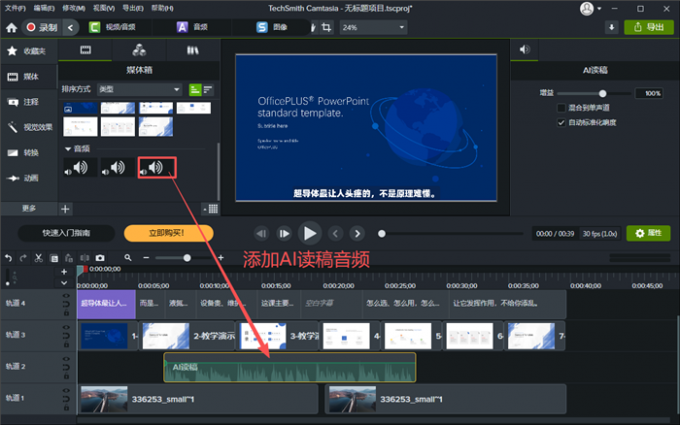Select descending sort order icon
This screenshot has width=680, height=425.
pos(208,90)
